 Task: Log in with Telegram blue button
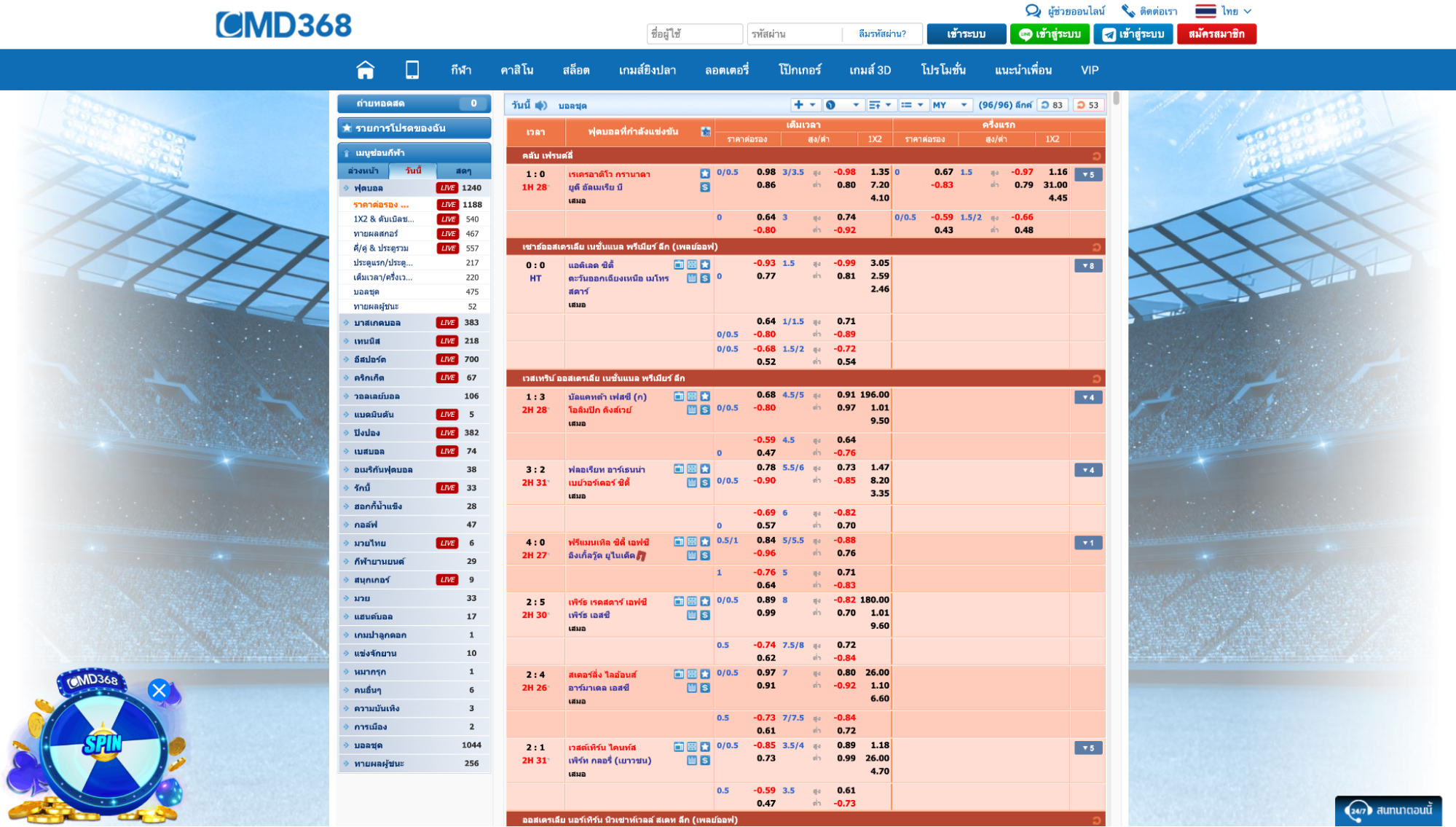point(1133,34)
